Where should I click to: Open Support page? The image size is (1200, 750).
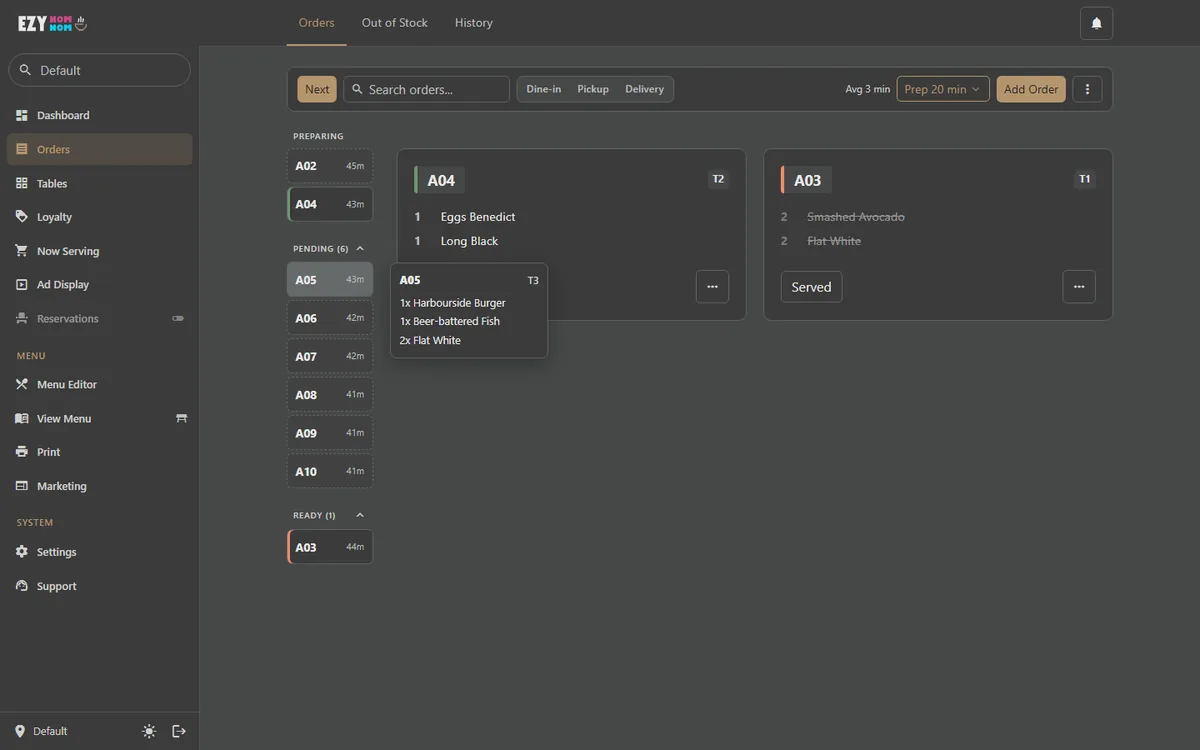point(99,586)
